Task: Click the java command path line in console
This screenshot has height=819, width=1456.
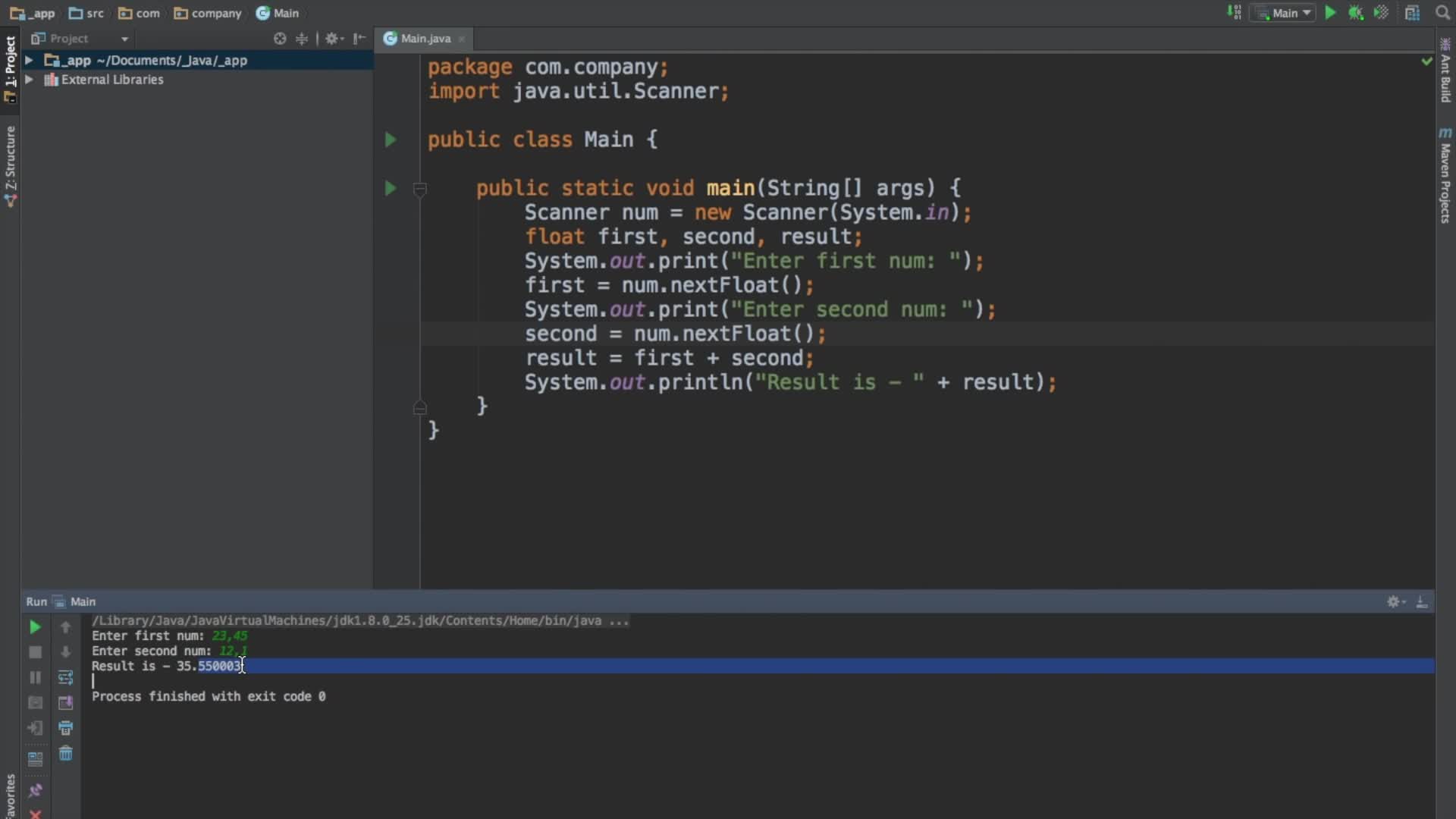Action: coord(360,620)
